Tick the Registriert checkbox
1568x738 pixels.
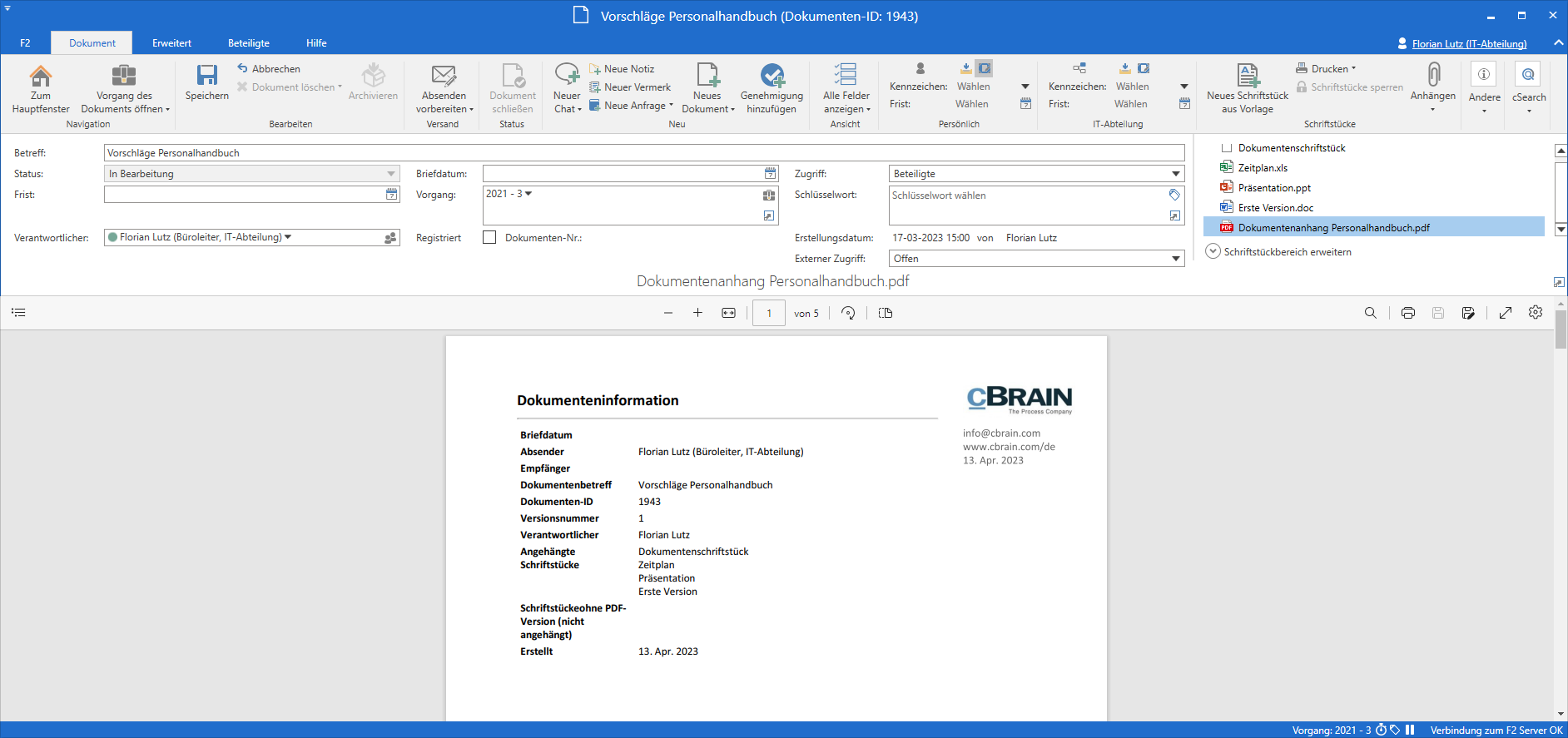(x=489, y=237)
